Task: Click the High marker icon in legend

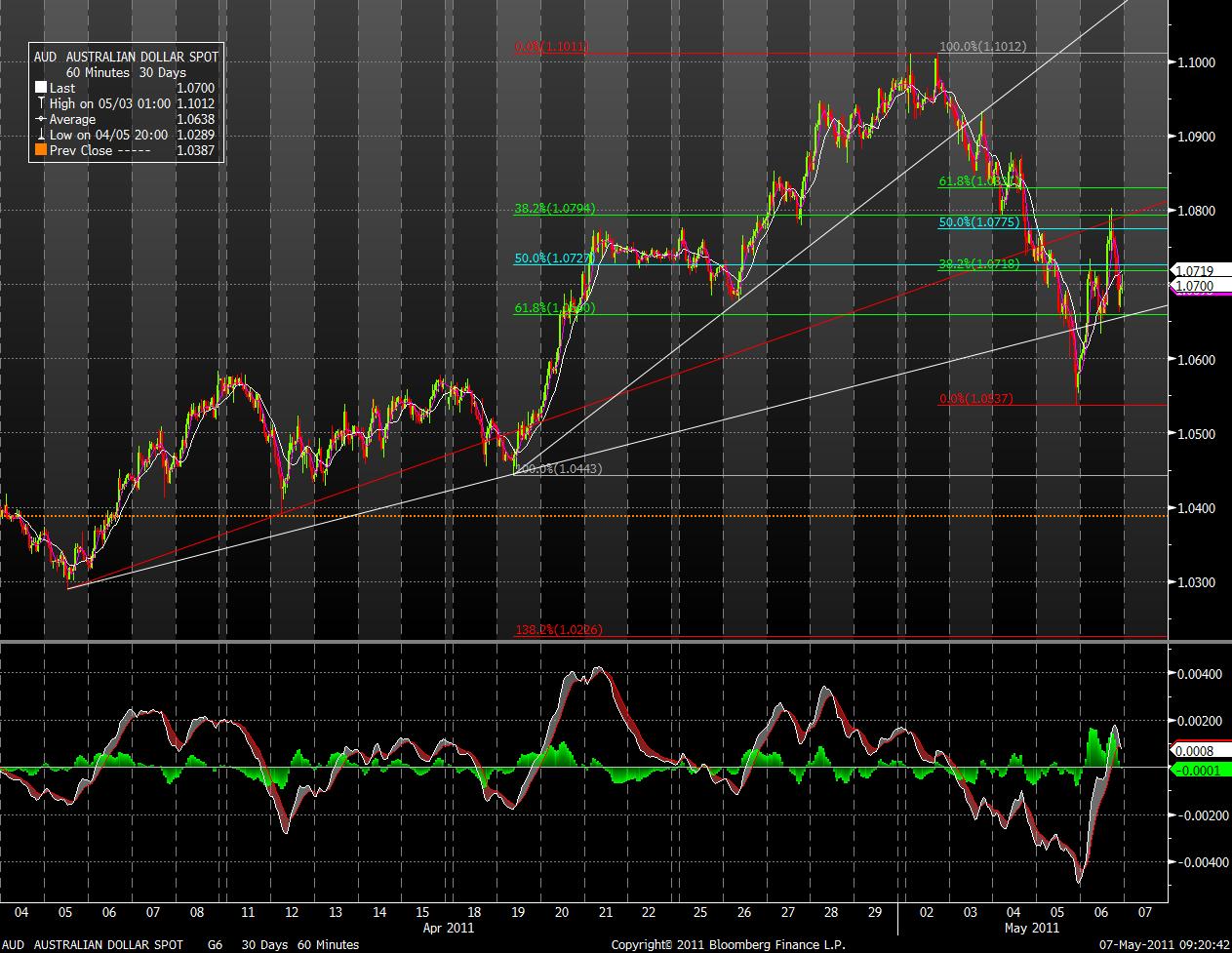Action: 41,103
